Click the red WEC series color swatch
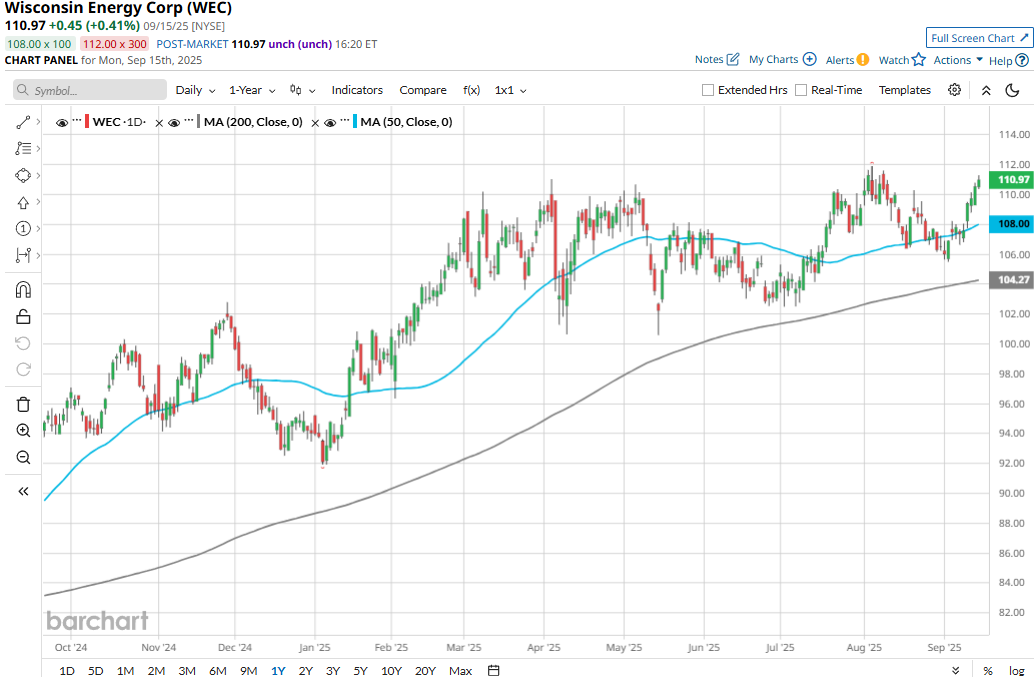Image resolution: width=1035 pixels, height=677 pixels. point(86,121)
